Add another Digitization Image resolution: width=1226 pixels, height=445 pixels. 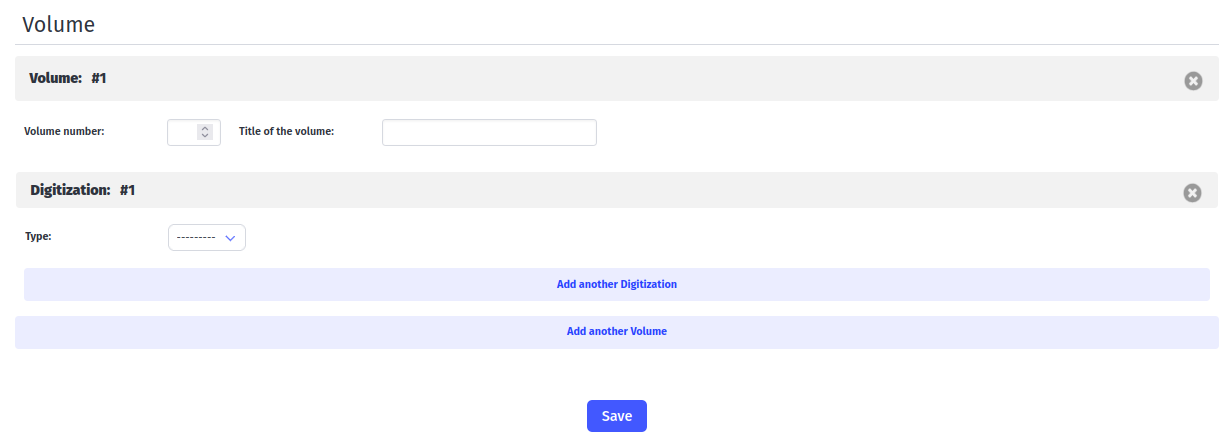coord(616,284)
